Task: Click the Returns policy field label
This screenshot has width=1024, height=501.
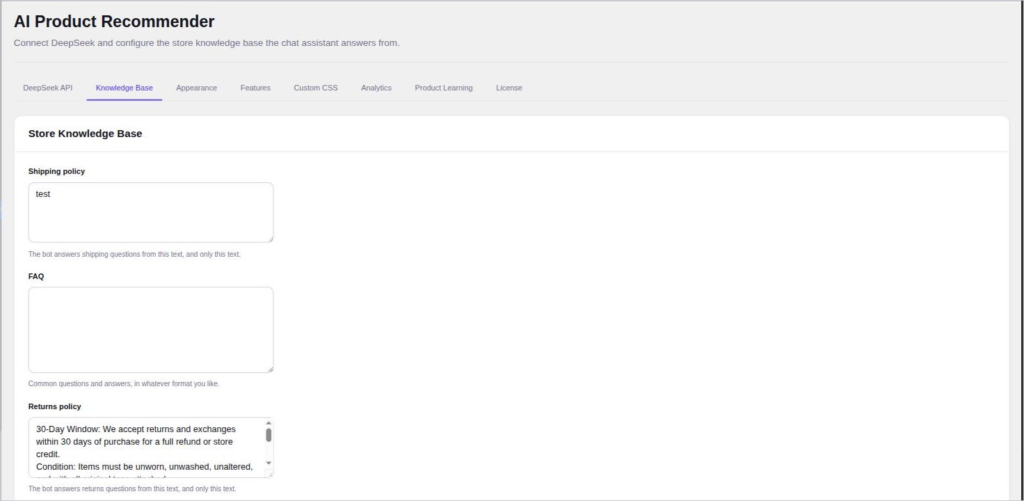Action: [x=54, y=406]
